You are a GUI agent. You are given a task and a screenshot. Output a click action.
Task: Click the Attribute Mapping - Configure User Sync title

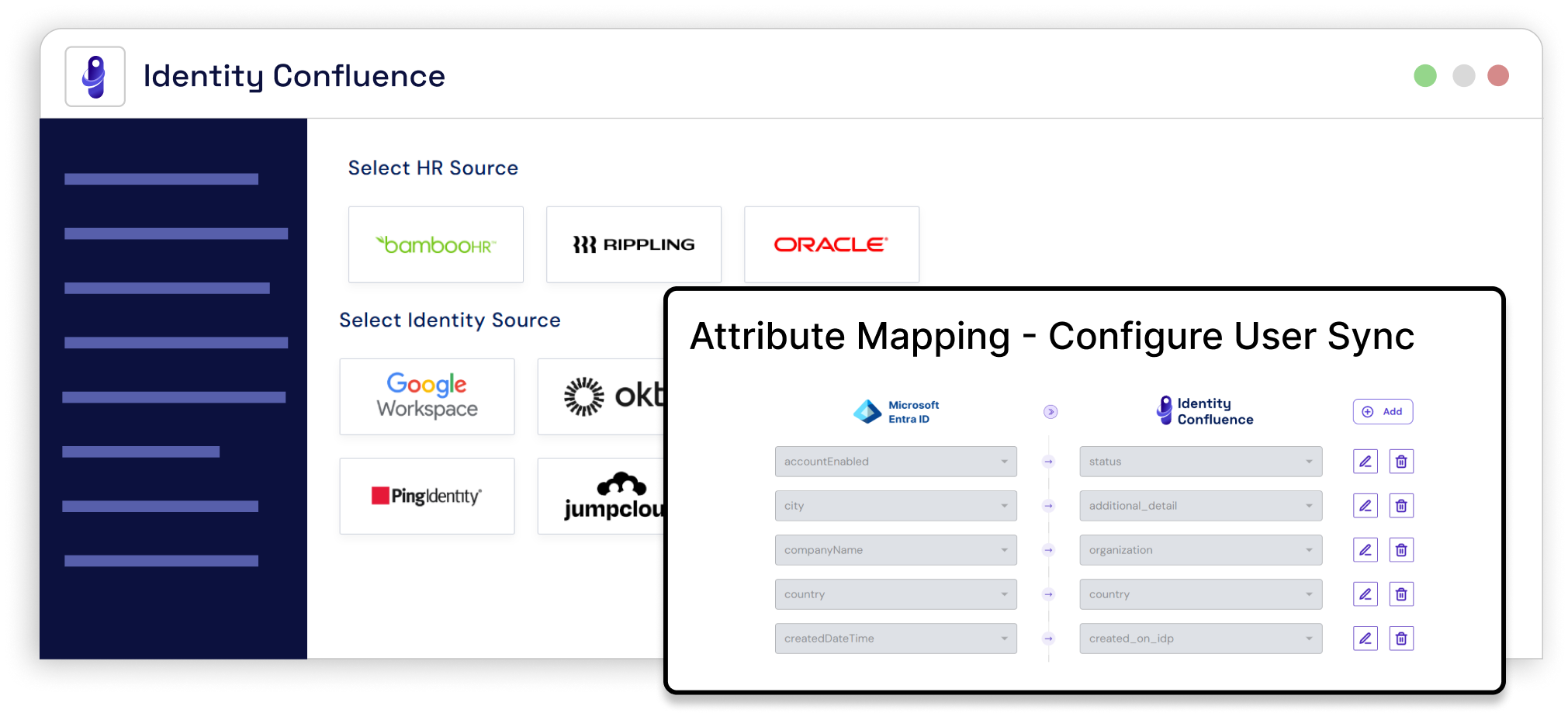point(1052,337)
